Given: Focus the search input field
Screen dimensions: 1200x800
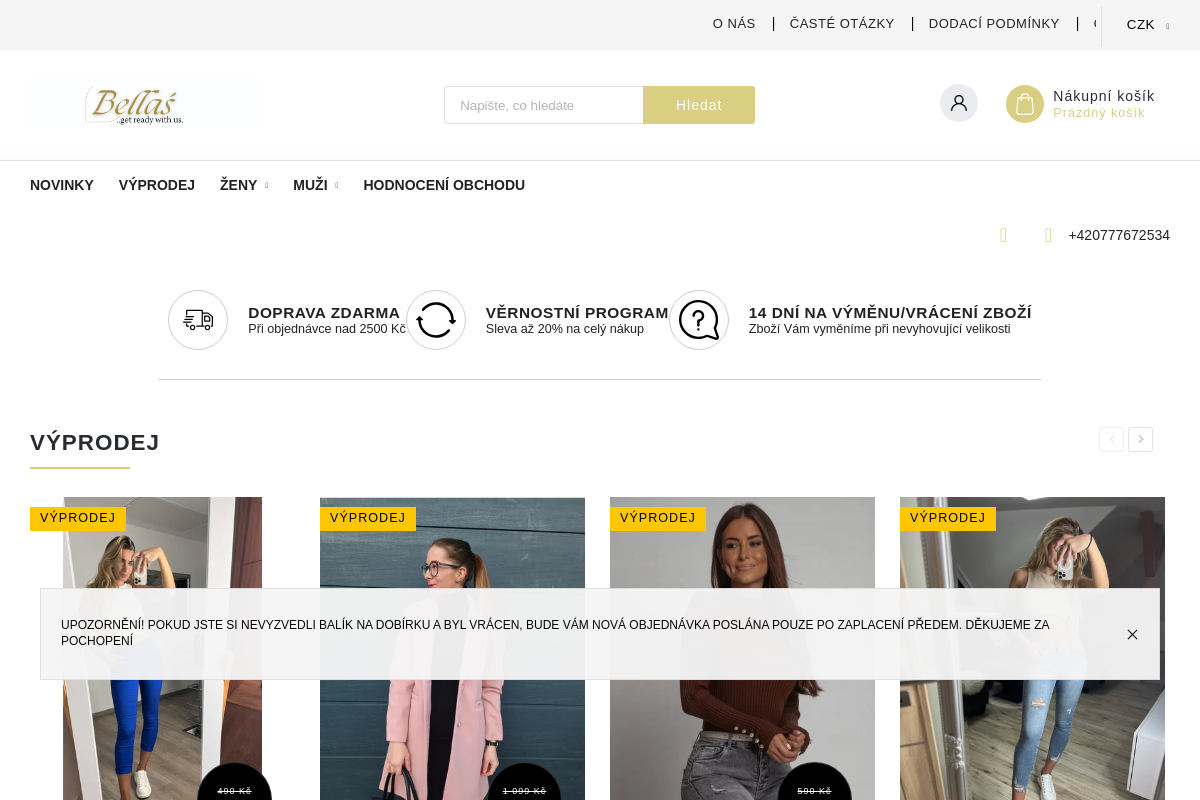Looking at the screenshot, I should click(544, 105).
